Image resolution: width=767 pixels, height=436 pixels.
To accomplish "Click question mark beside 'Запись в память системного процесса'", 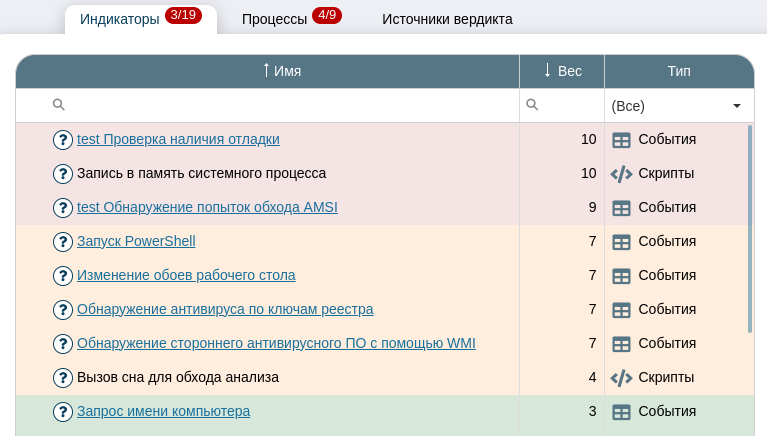I will 63,174.
